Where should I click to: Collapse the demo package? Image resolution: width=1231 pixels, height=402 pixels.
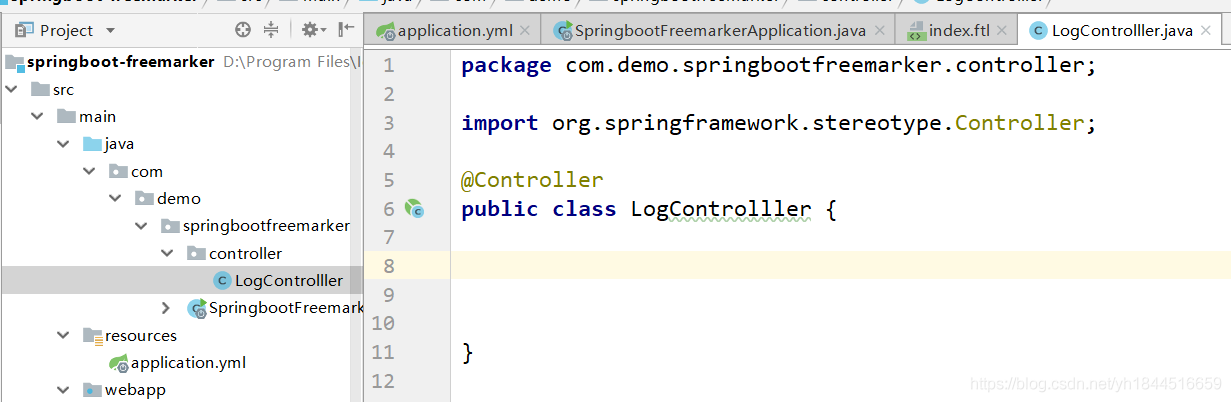point(116,198)
